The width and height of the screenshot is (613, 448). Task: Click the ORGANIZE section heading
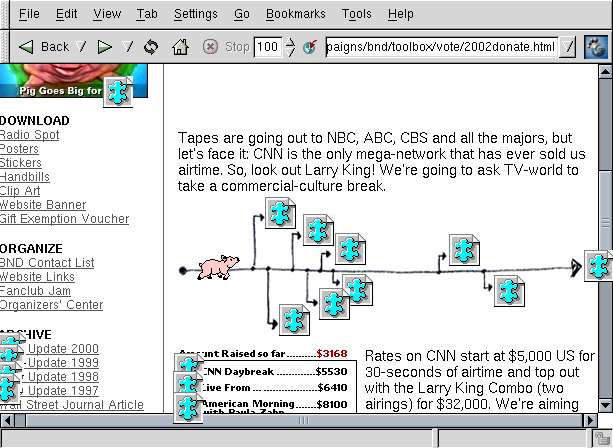click(31, 249)
